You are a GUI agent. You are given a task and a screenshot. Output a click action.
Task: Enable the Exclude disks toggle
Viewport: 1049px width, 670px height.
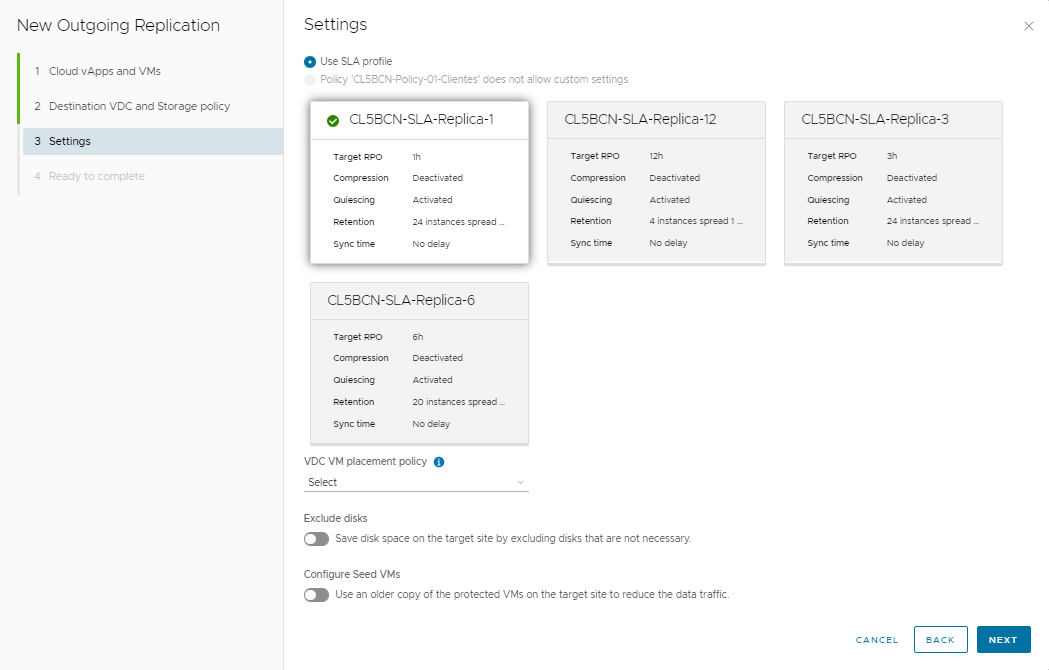[x=316, y=539]
